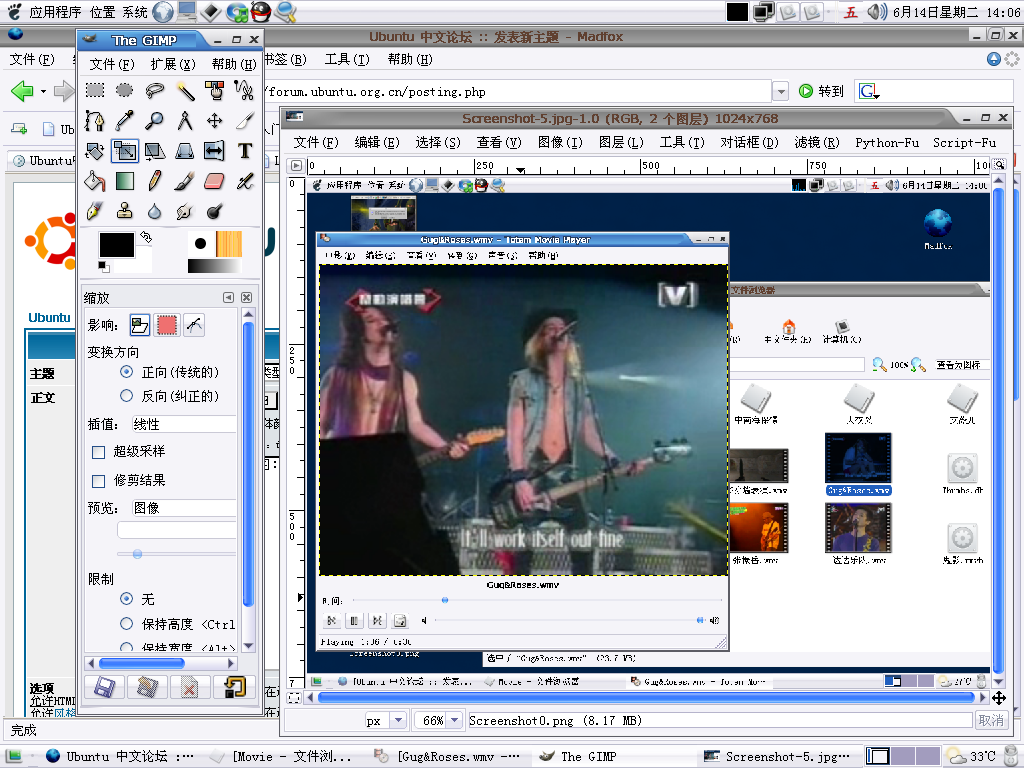The height and width of the screenshot is (768, 1024).
Task: Select the Flip tool
Action: [x=214, y=151]
